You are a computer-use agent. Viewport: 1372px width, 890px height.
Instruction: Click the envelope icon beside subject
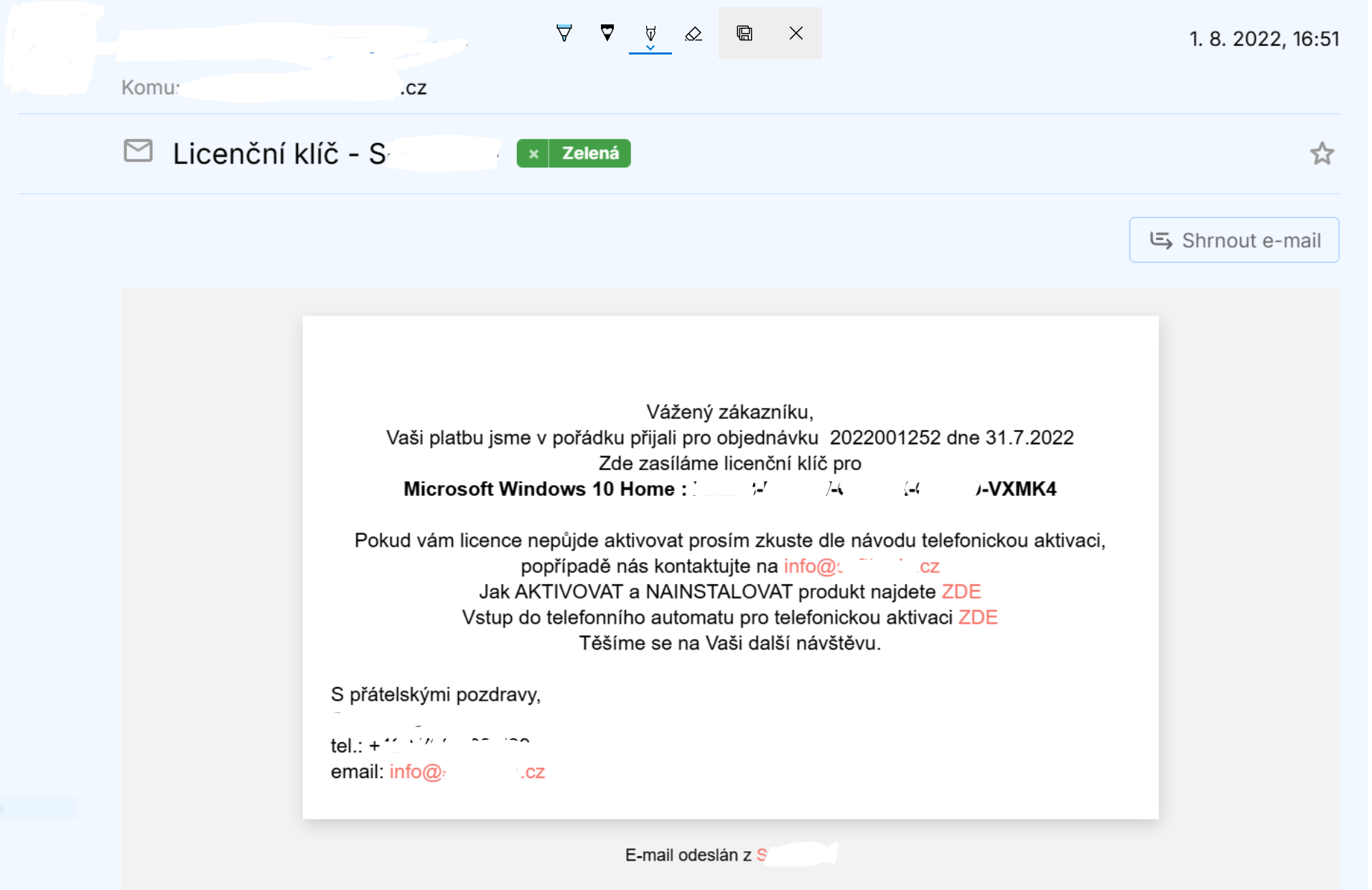tap(138, 151)
